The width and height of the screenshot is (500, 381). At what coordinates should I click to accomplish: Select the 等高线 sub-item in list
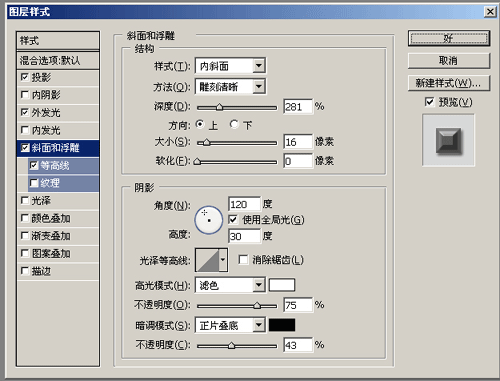coord(63,166)
